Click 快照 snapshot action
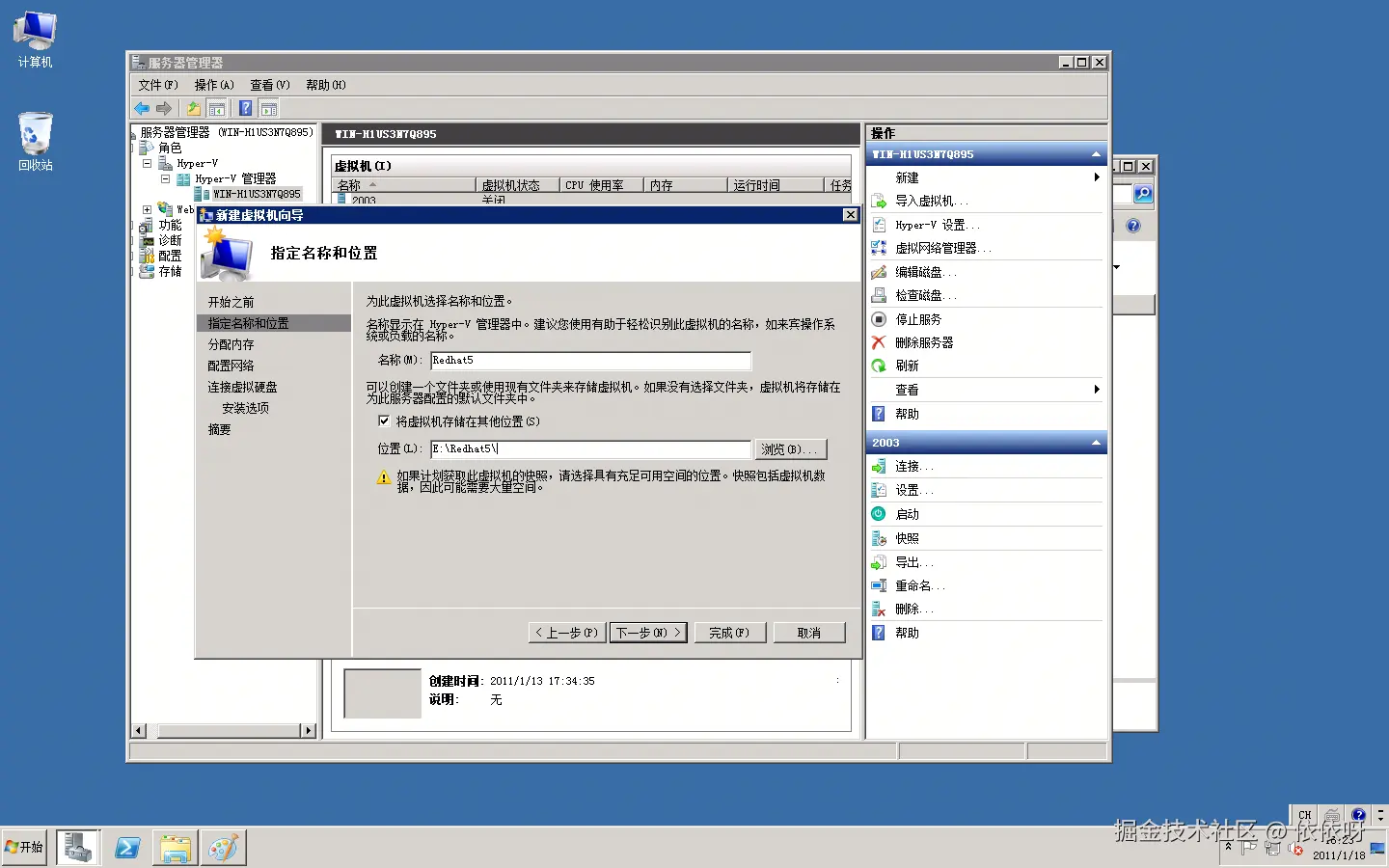The width and height of the screenshot is (1389, 868). pyautogui.click(x=907, y=538)
